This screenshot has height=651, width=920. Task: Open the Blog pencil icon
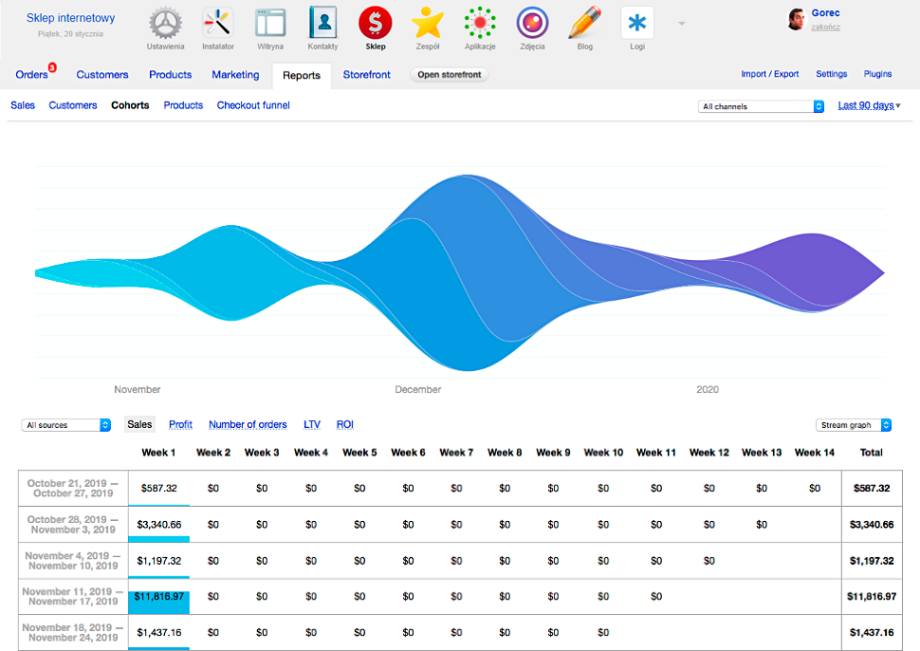coord(584,23)
